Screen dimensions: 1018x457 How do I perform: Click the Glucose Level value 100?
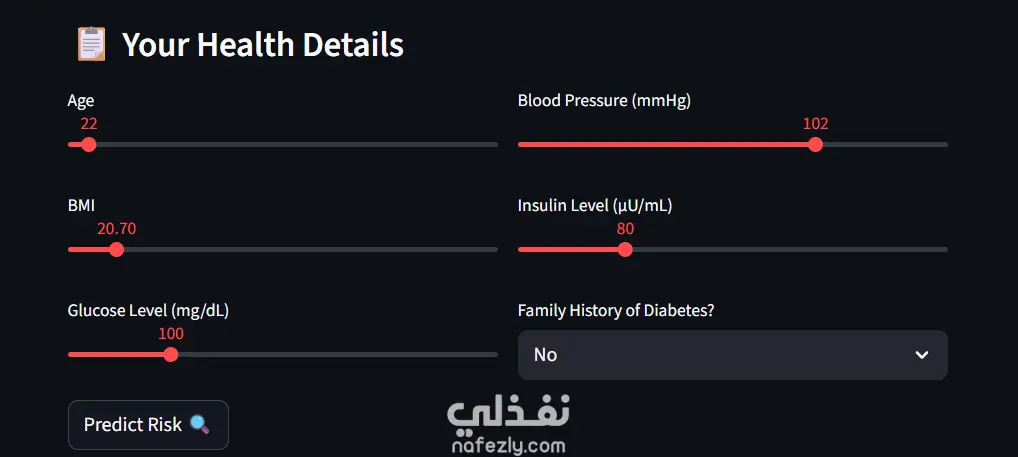(x=171, y=334)
